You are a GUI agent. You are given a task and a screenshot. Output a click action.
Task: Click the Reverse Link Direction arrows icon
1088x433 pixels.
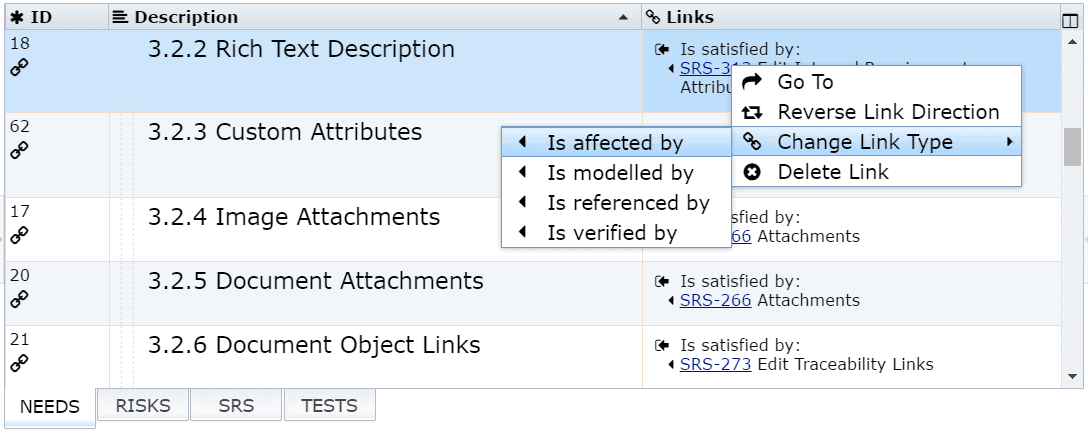(752, 112)
